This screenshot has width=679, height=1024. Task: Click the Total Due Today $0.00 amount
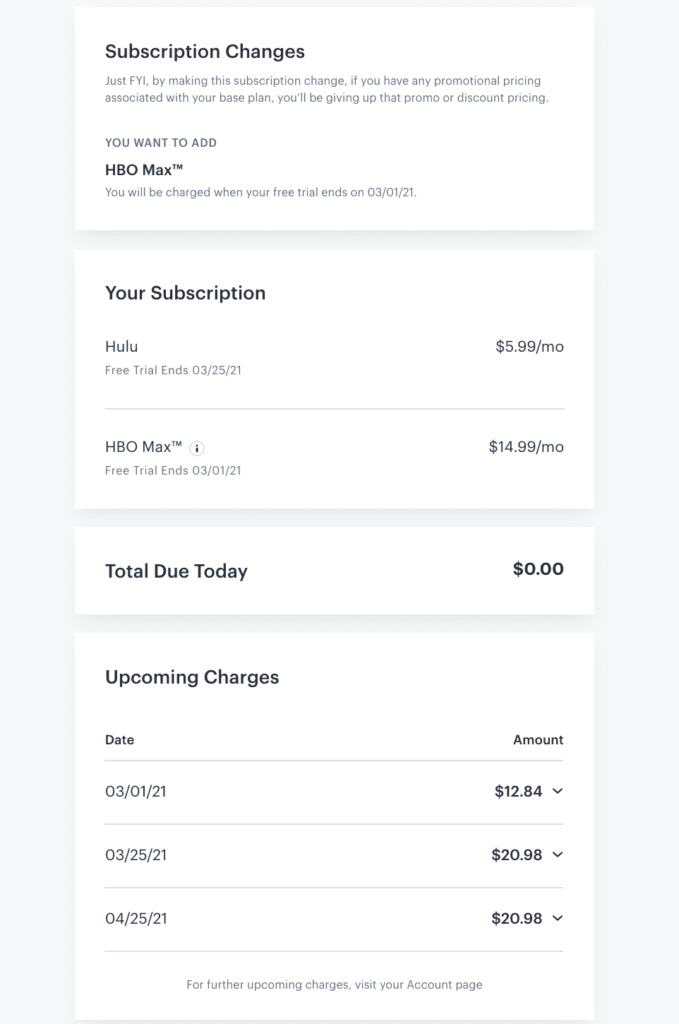point(538,569)
